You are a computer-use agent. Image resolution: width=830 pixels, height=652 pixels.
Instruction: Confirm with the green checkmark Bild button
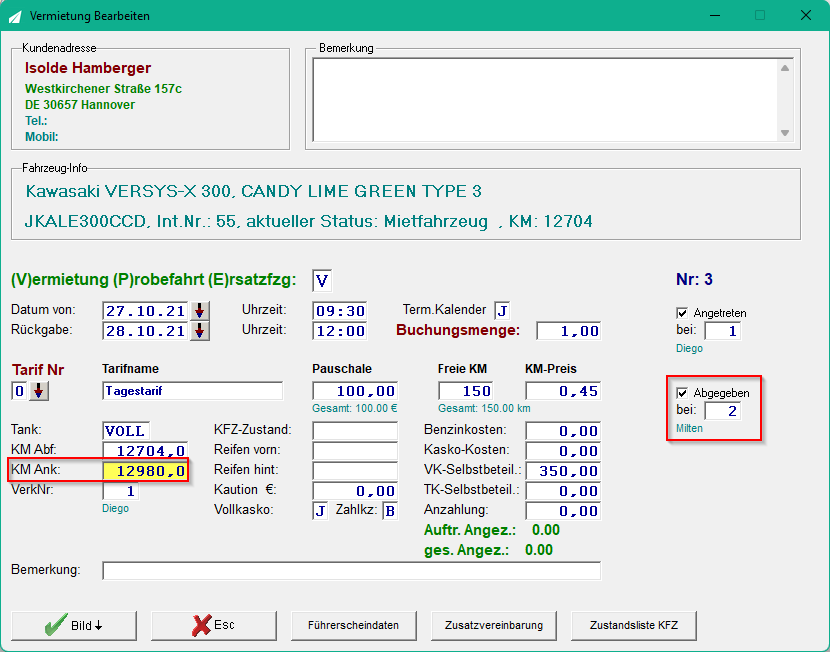[x=74, y=626]
